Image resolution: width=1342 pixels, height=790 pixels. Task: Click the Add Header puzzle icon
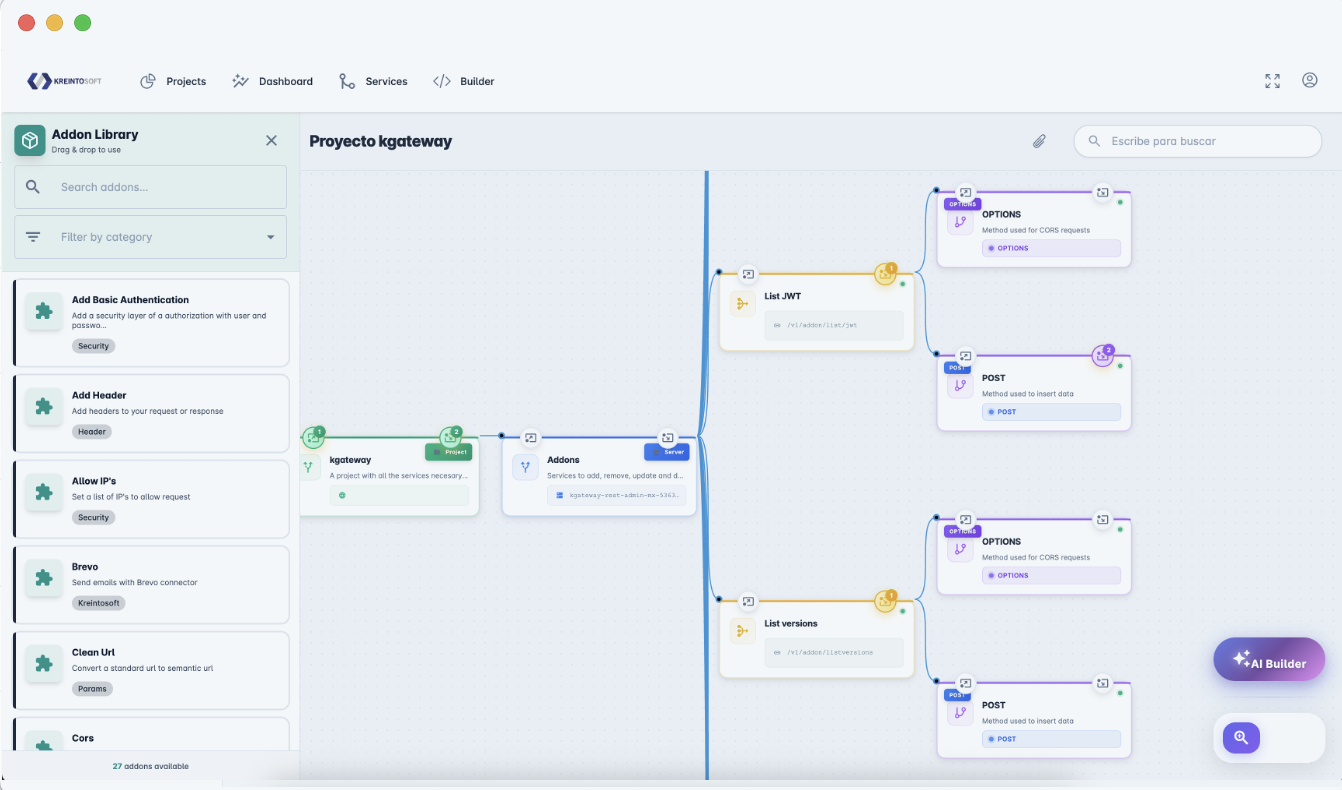[x=44, y=407]
